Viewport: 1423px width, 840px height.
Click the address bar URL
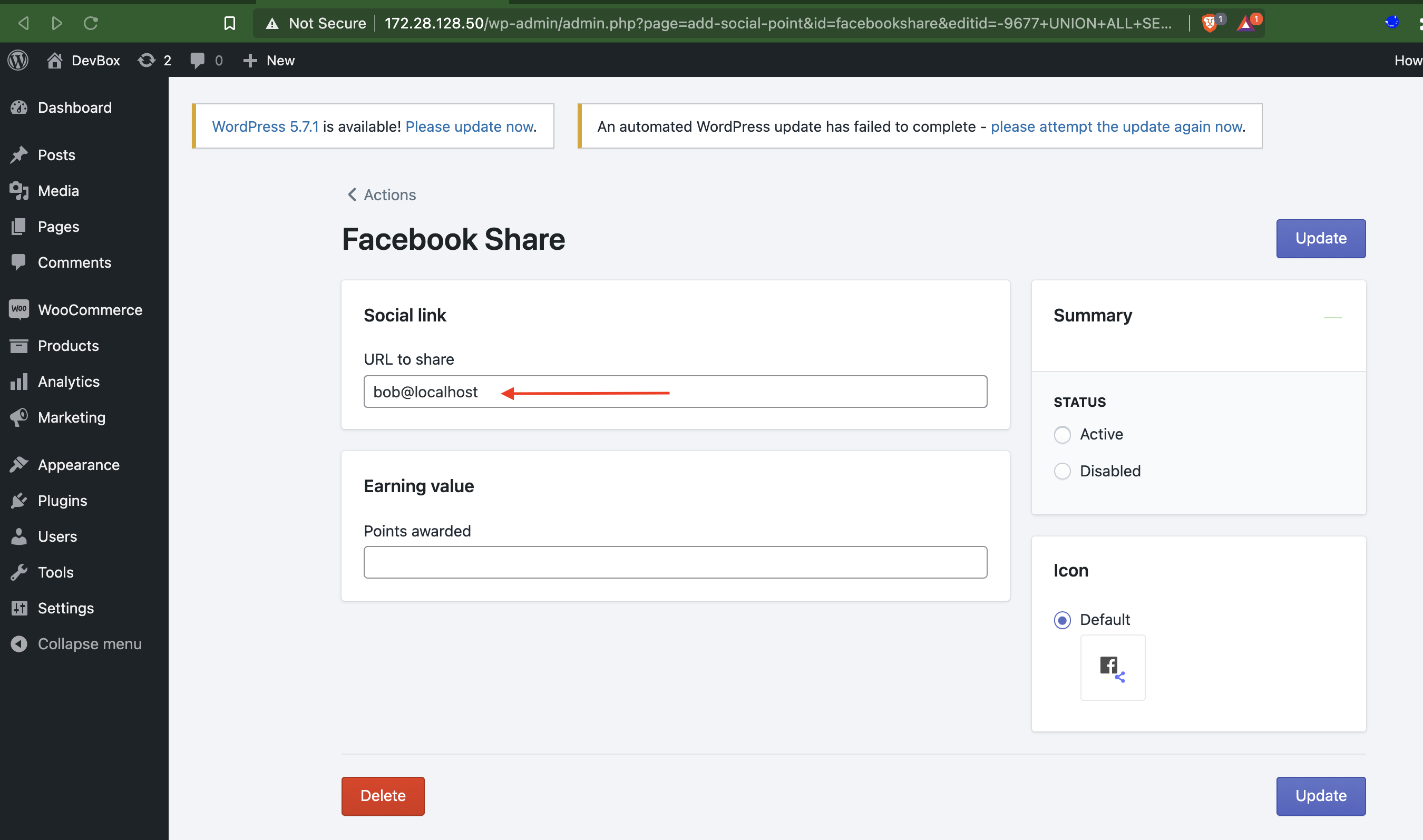(778, 23)
